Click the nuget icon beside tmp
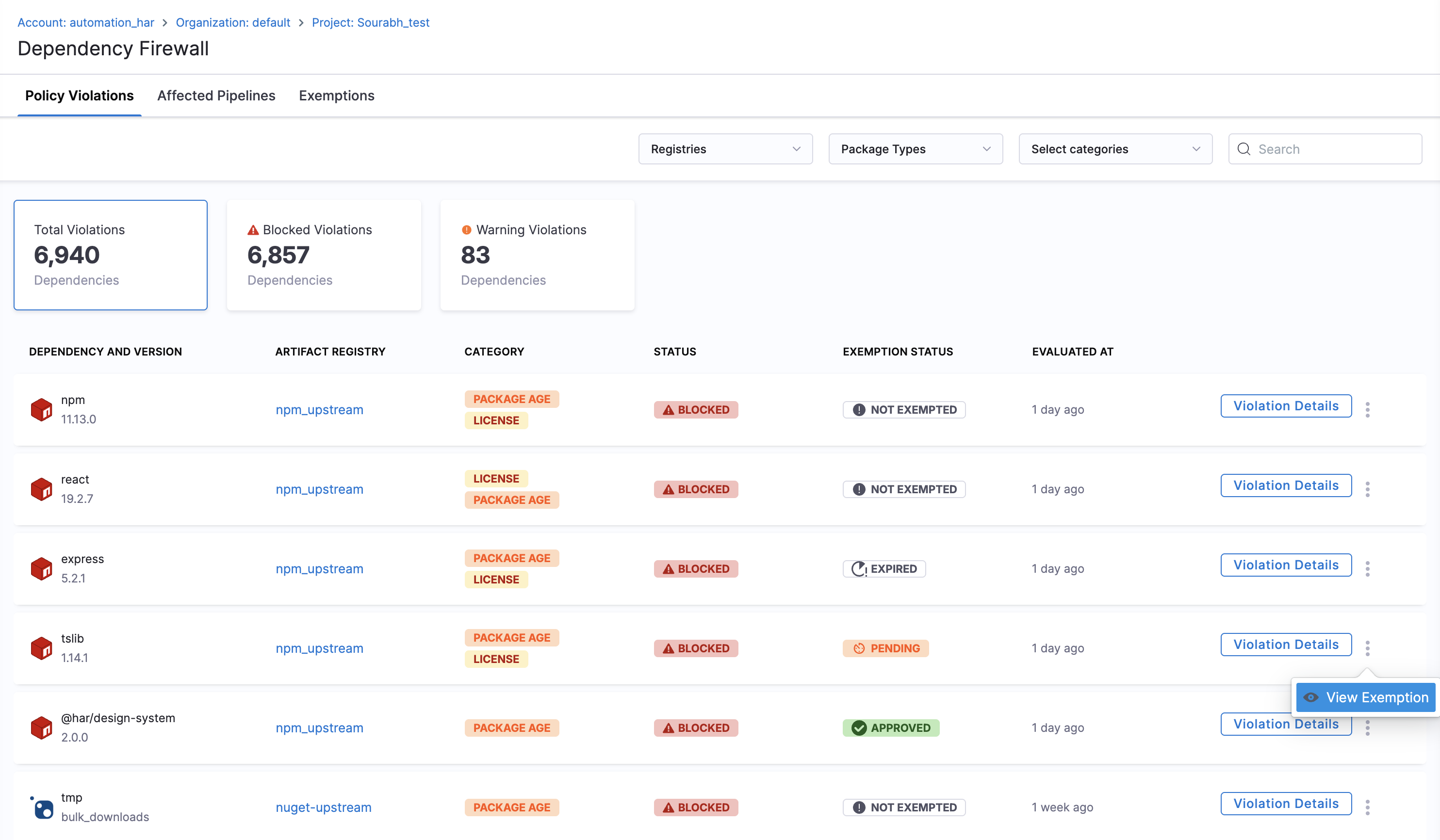The image size is (1440, 840). [x=41, y=808]
